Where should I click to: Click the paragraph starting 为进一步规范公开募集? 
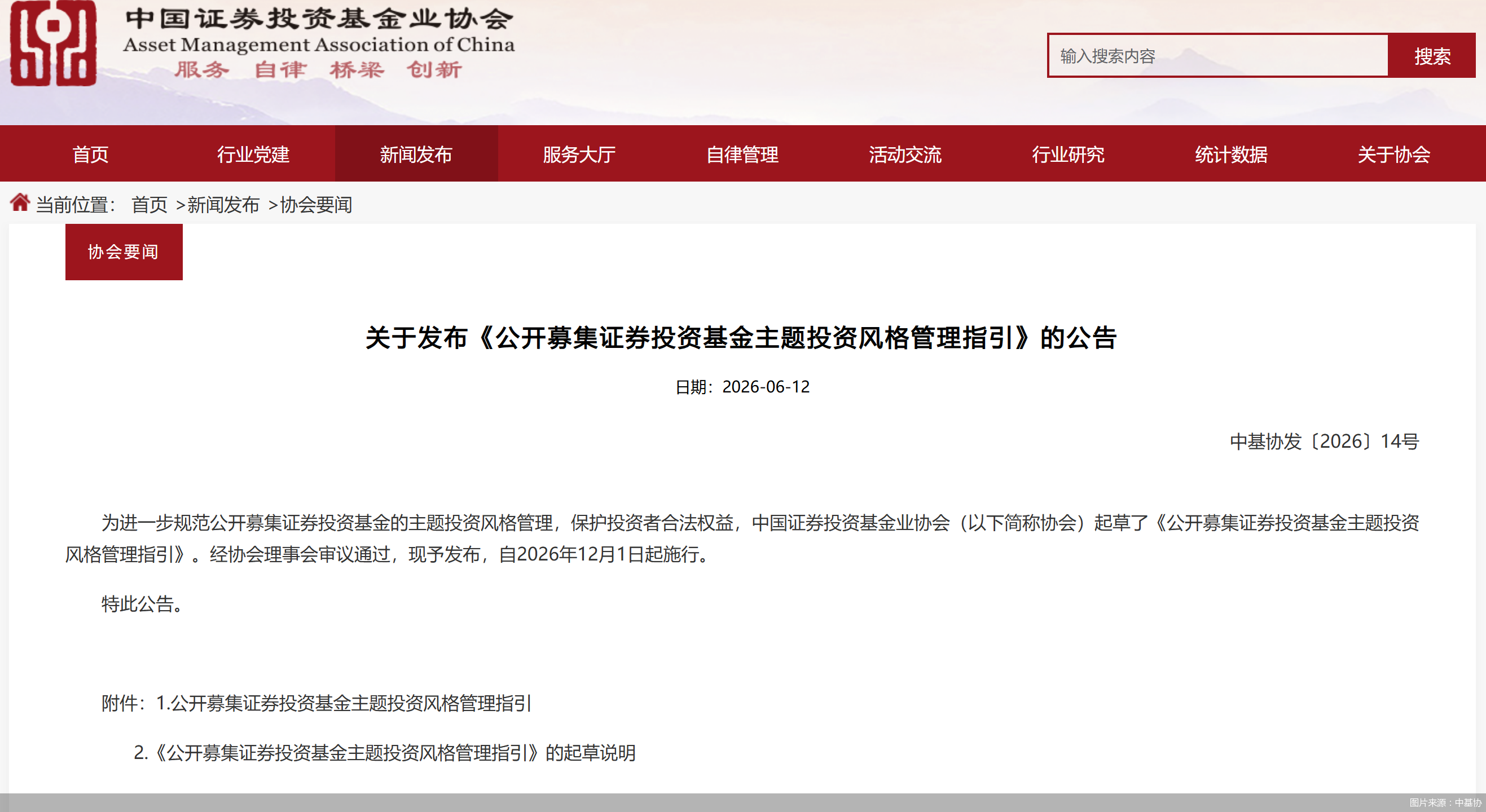pos(742,539)
